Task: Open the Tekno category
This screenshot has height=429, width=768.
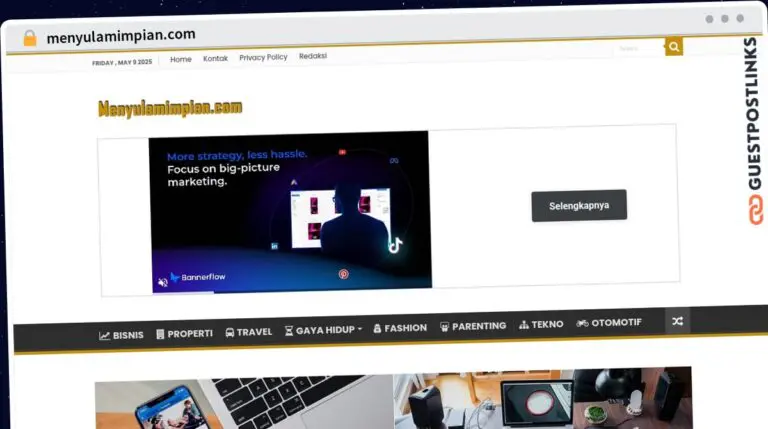Action: [x=541, y=324]
